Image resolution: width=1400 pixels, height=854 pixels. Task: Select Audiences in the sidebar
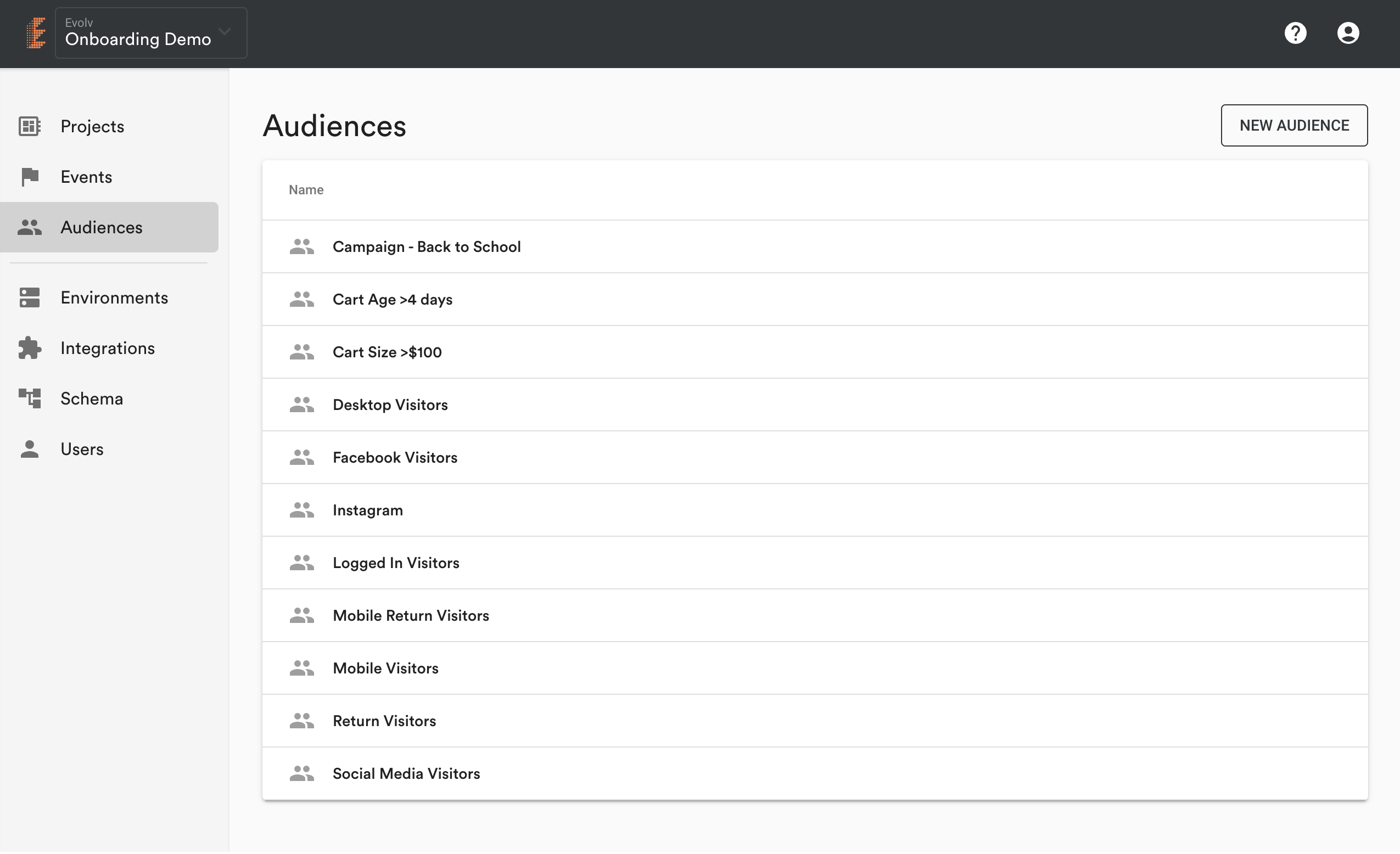pos(110,228)
